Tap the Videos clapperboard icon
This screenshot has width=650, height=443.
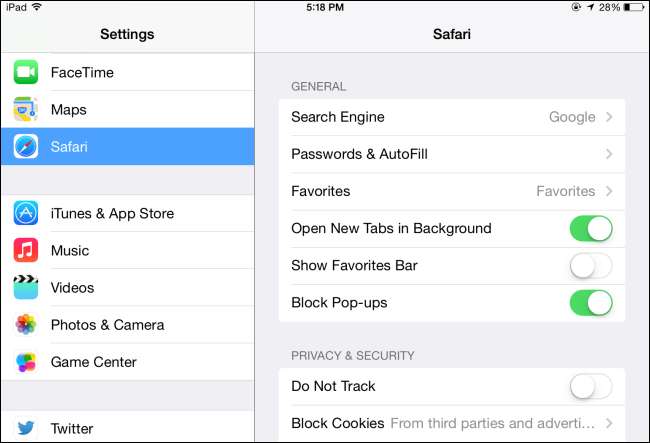(26, 288)
